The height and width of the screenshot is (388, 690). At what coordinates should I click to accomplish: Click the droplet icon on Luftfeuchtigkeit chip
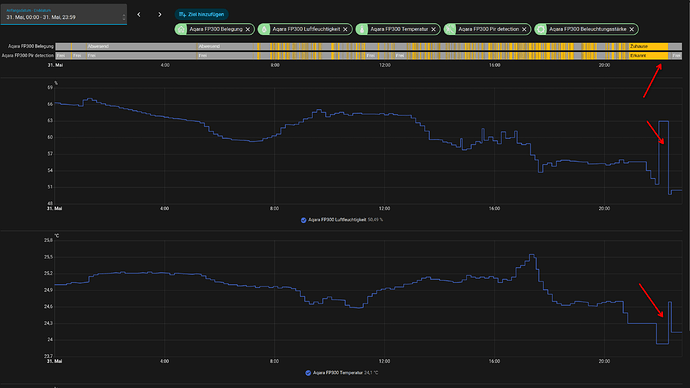coord(264,29)
